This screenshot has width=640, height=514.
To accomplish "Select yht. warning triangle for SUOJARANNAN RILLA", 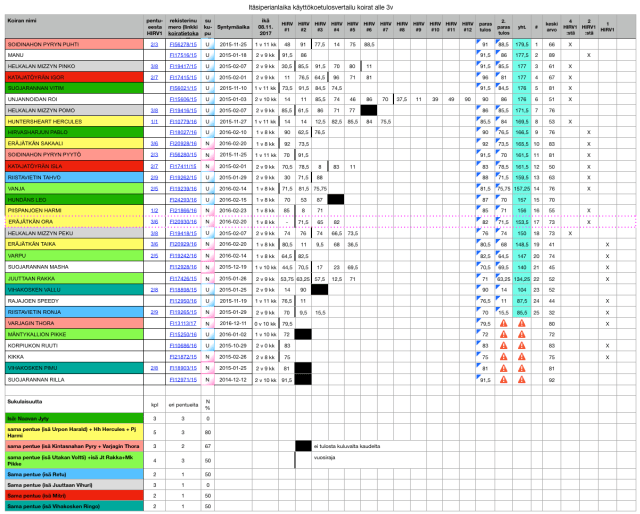I will (x=523, y=380).
